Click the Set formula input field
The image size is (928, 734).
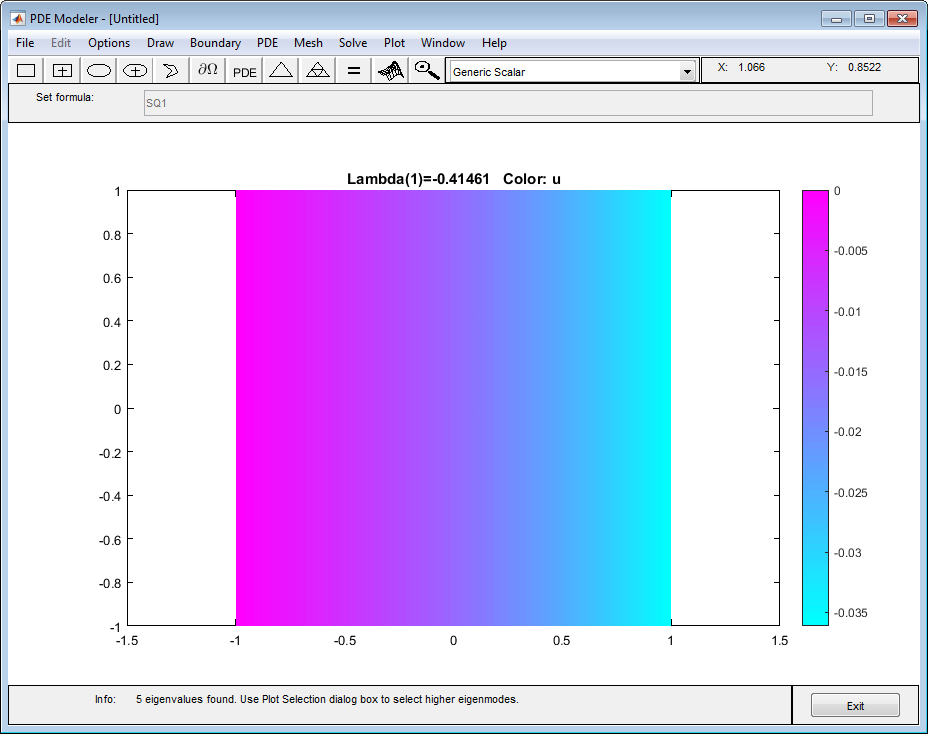(508, 103)
